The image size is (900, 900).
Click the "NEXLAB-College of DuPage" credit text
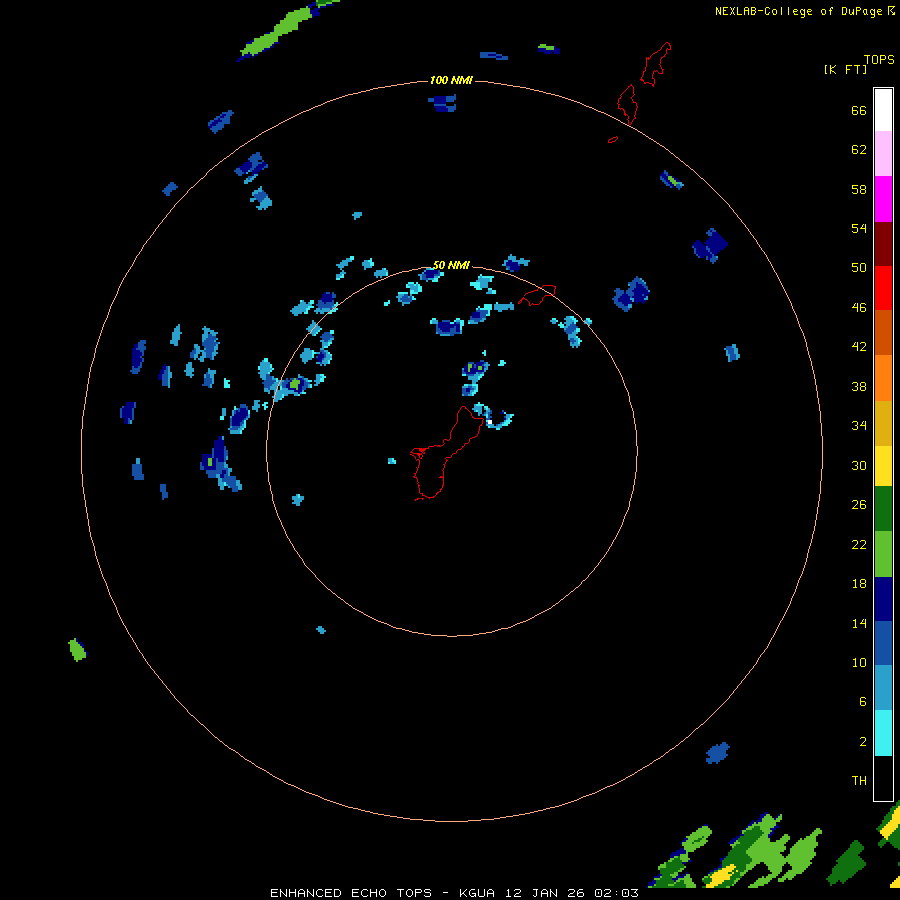800,11
